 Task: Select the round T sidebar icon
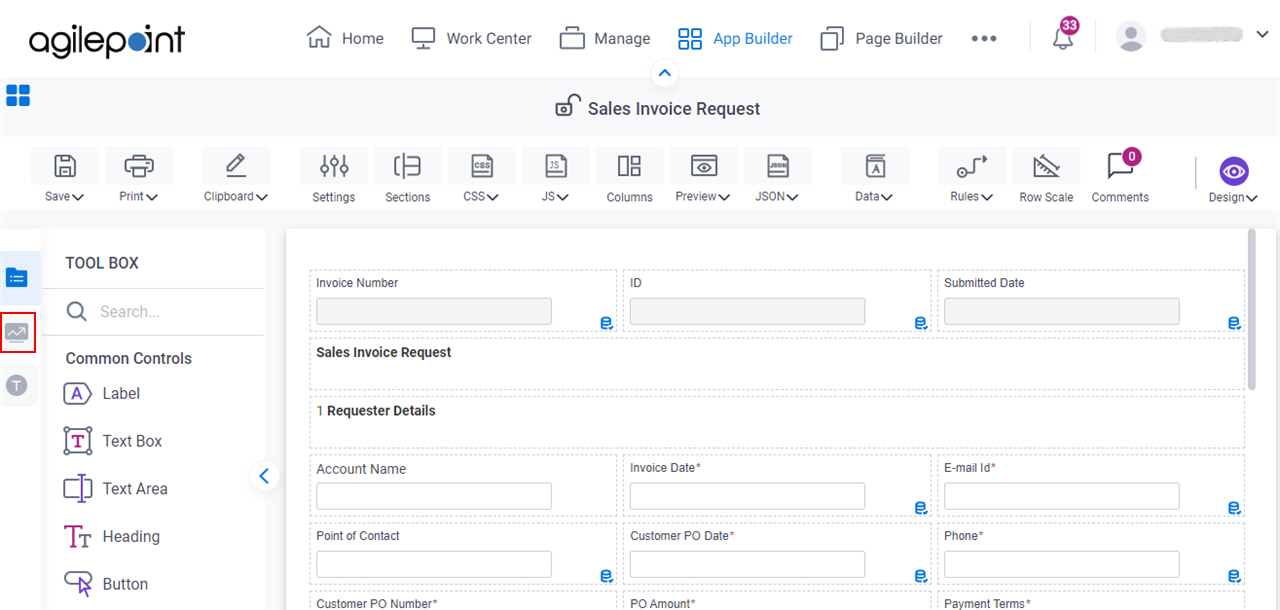pyautogui.click(x=17, y=385)
